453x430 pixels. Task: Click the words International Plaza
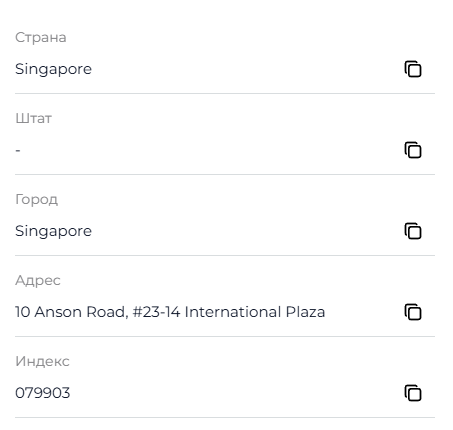[x=255, y=312]
